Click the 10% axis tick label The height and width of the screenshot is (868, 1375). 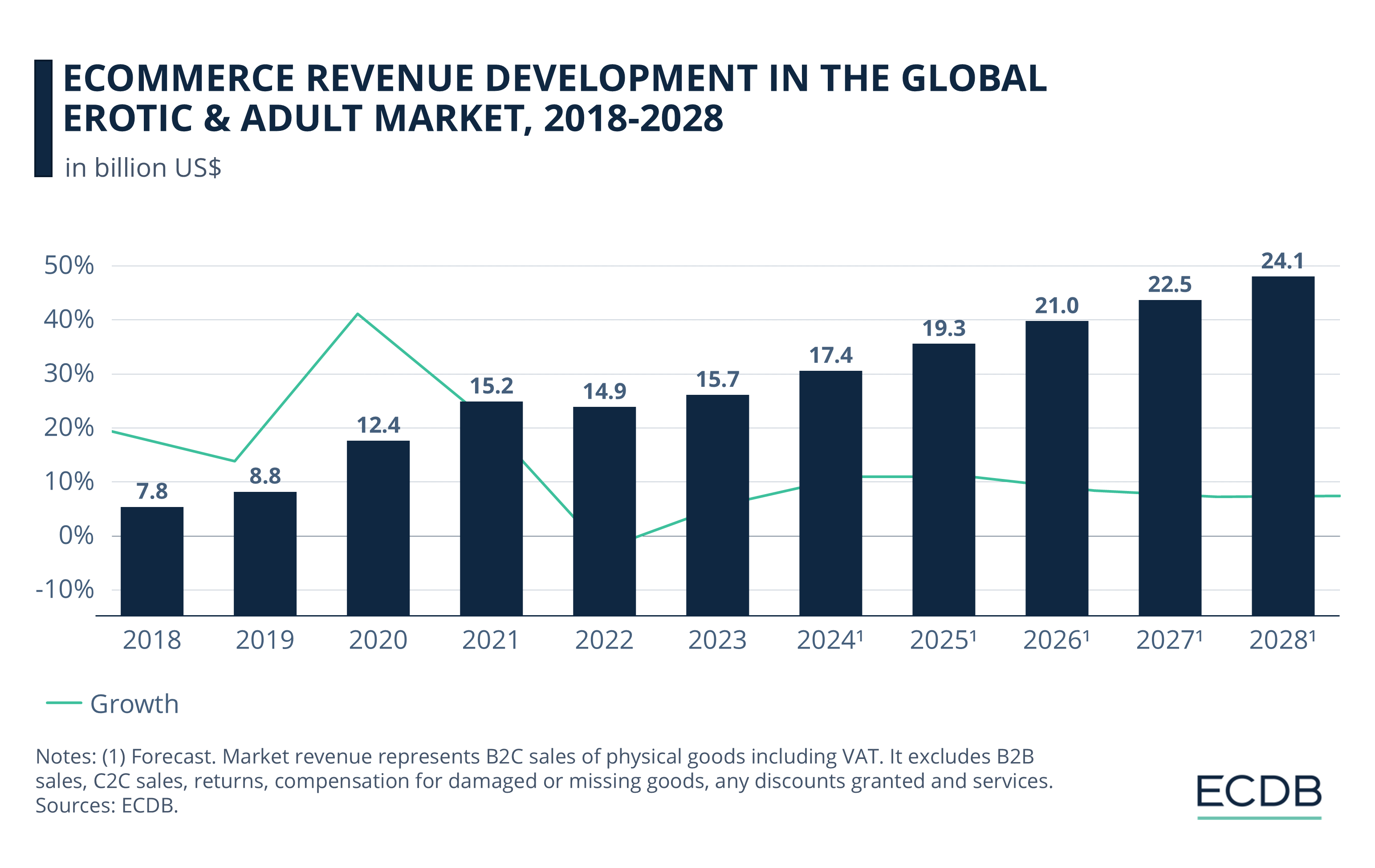point(69,482)
